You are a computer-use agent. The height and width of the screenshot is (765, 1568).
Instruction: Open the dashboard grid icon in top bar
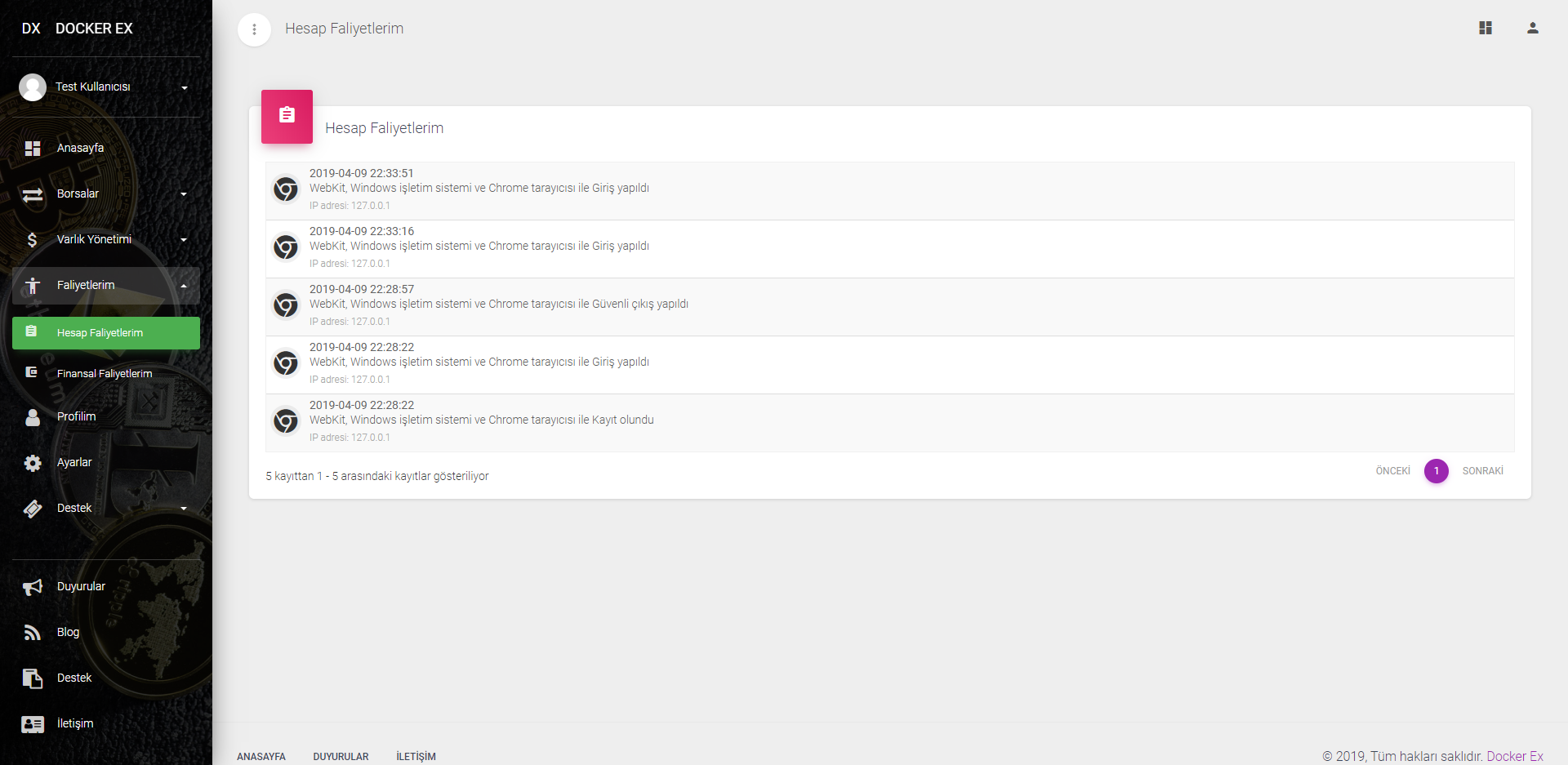point(1486,28)
